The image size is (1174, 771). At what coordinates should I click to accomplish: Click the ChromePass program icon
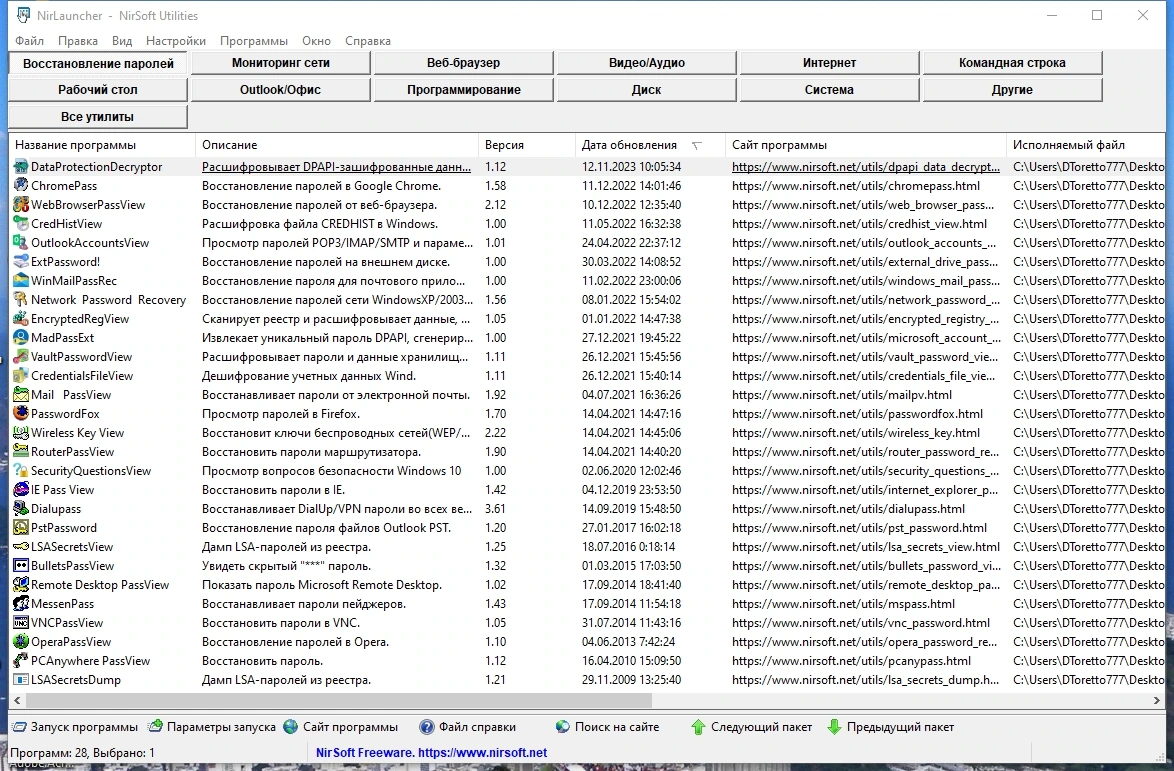click(x=21, y=186)
